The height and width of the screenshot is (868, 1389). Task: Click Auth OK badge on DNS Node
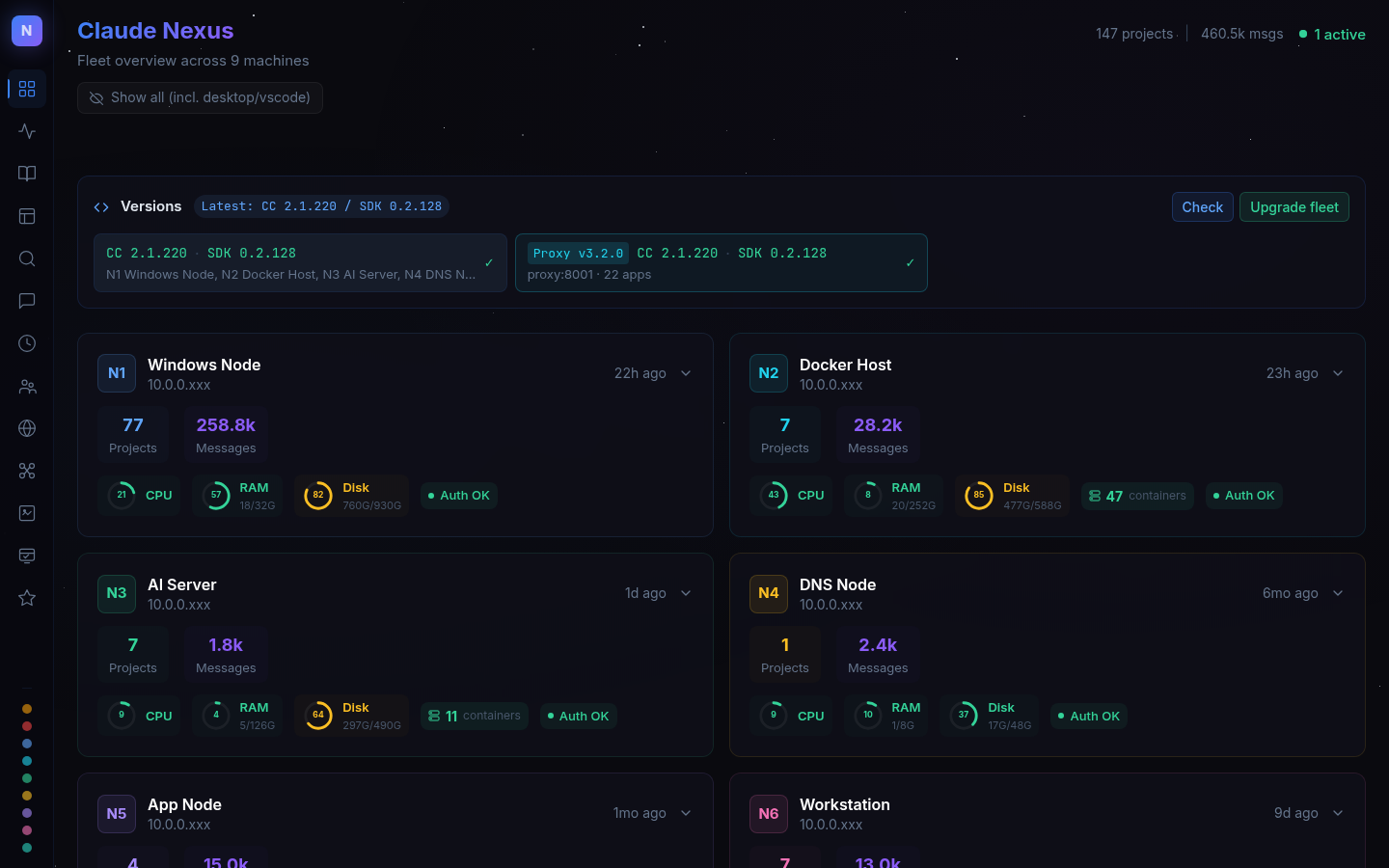click(x=1089, y=716)
